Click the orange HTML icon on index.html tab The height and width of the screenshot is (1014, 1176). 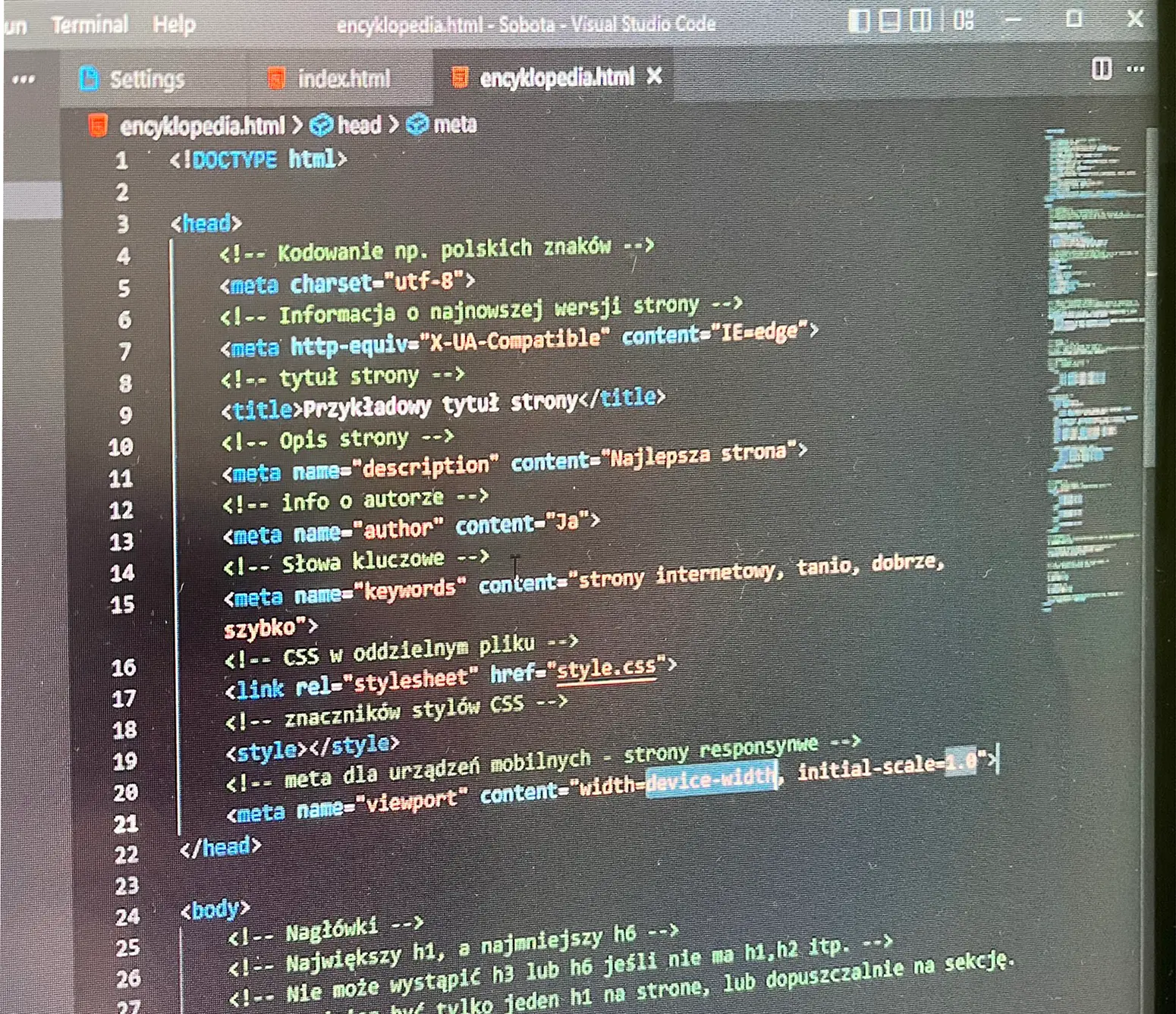coord(275,77)
